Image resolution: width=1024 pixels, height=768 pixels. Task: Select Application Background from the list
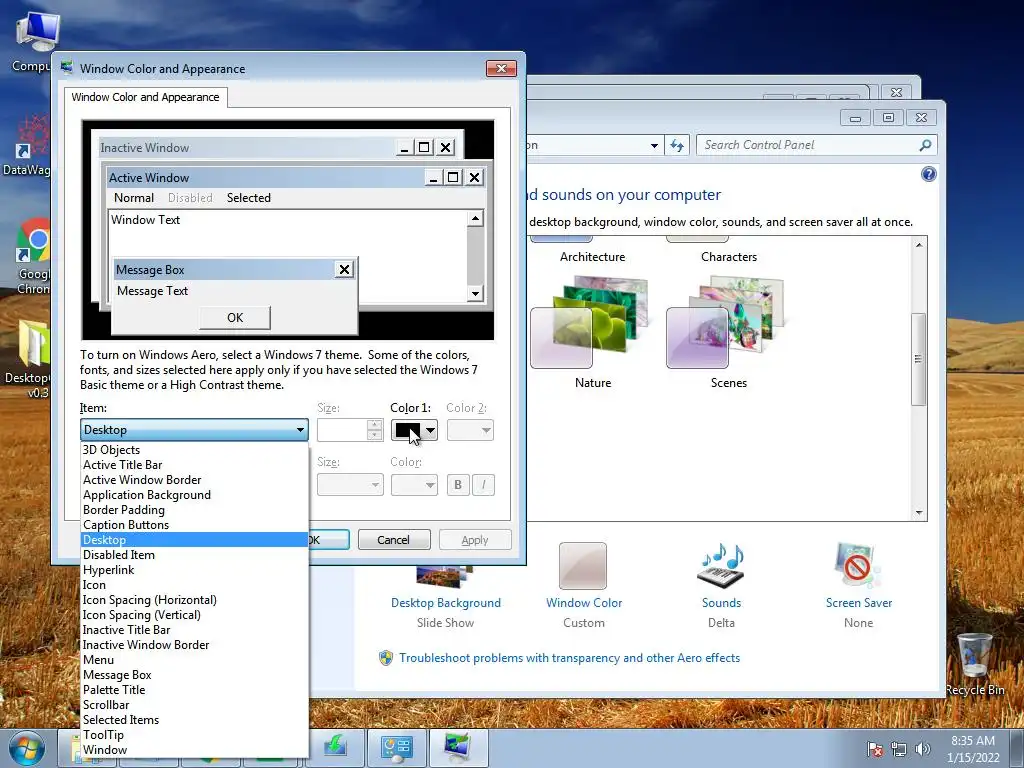click(195, 494)
